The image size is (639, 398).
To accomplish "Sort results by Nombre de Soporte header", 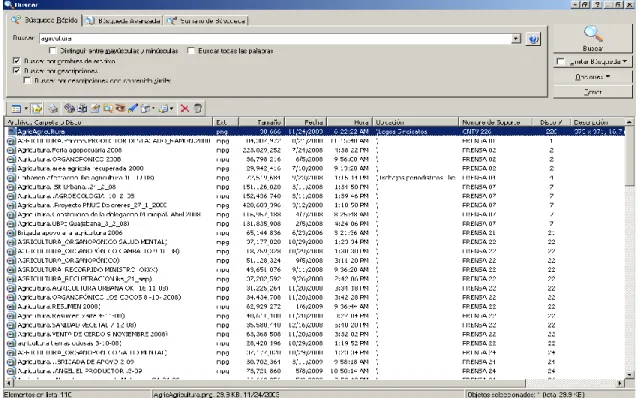I will [496, 122].
